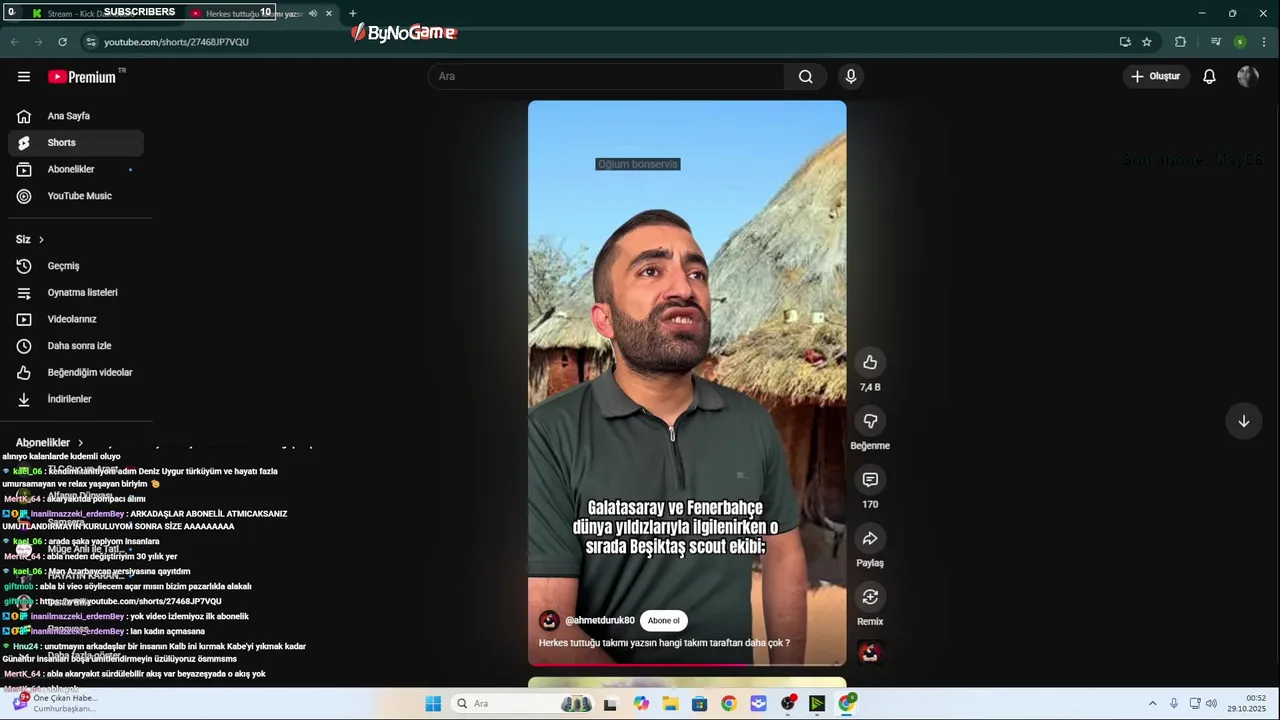This screenshot has width=1280, height=720.
Task: Focus the YouTube Ara search field
Action: click(x=607, y=76)
